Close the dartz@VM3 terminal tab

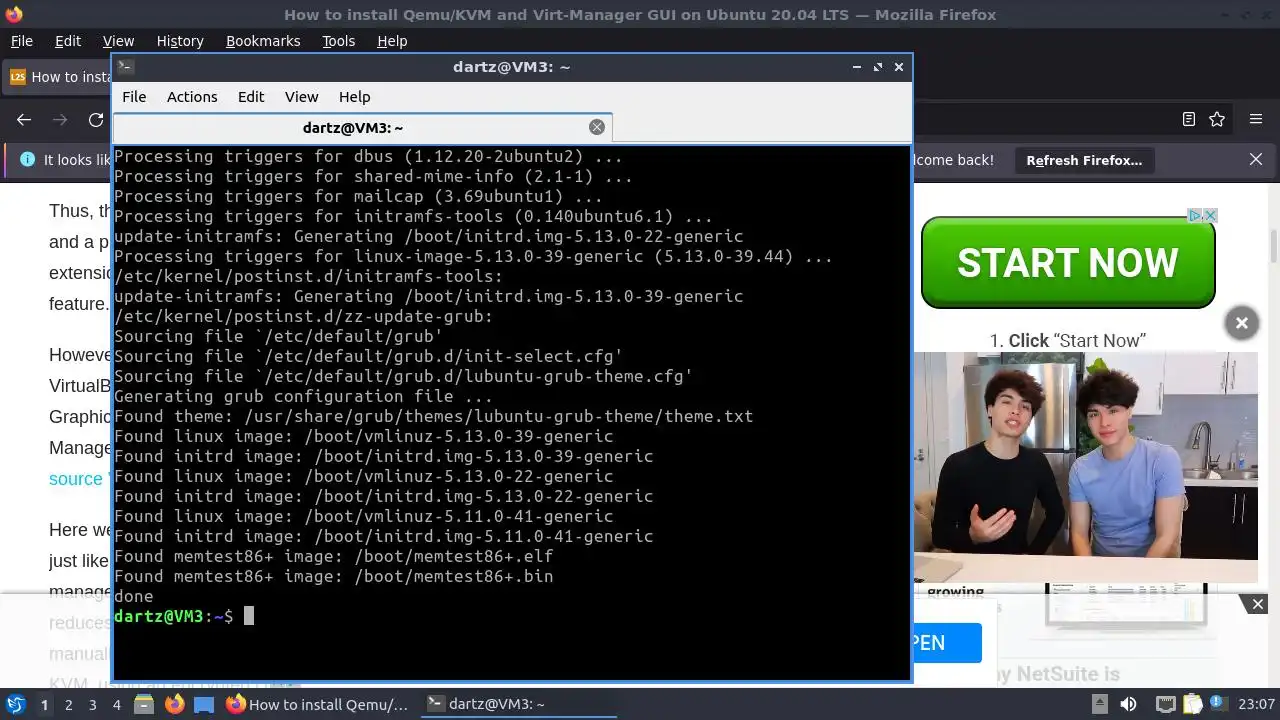[597, 127]
